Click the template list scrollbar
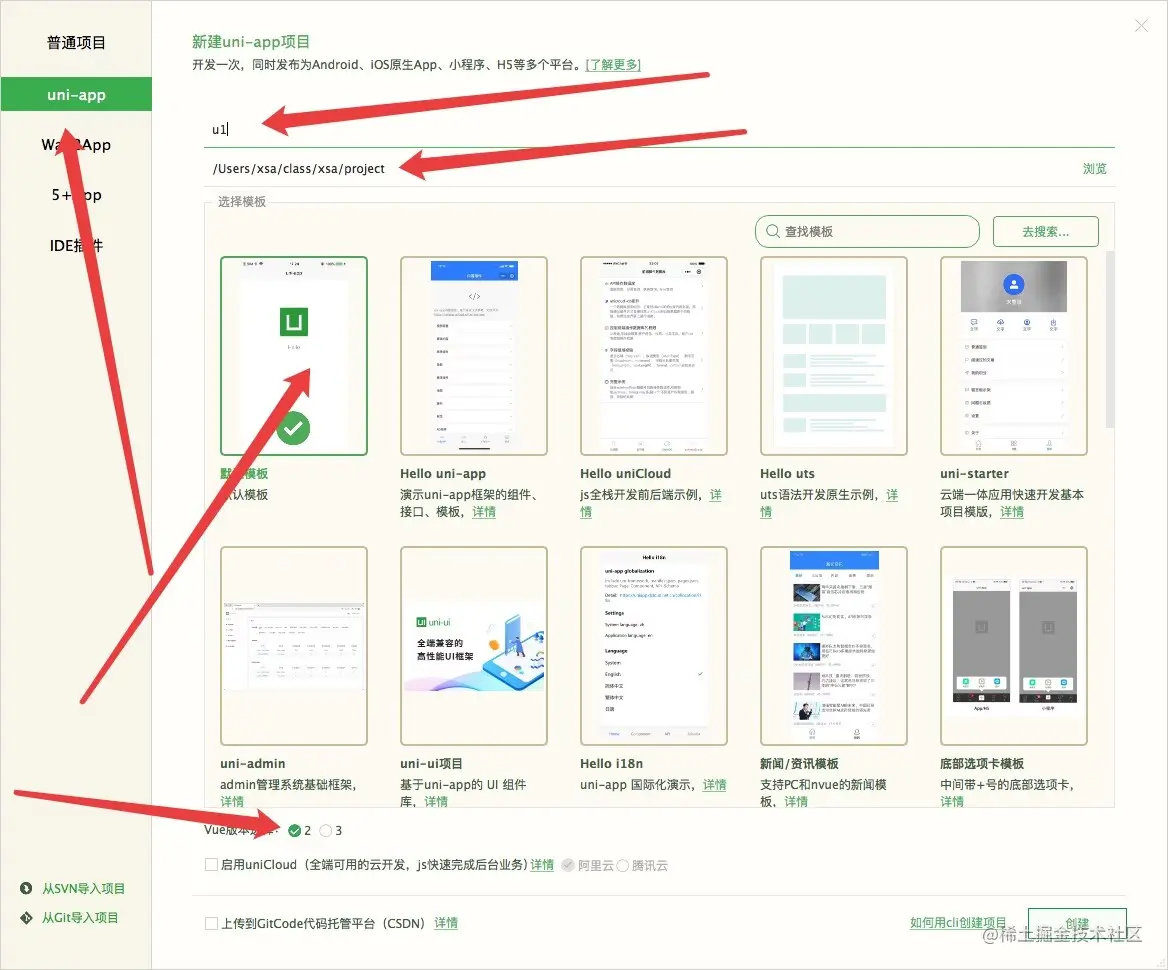 (x=1110, y=339)
